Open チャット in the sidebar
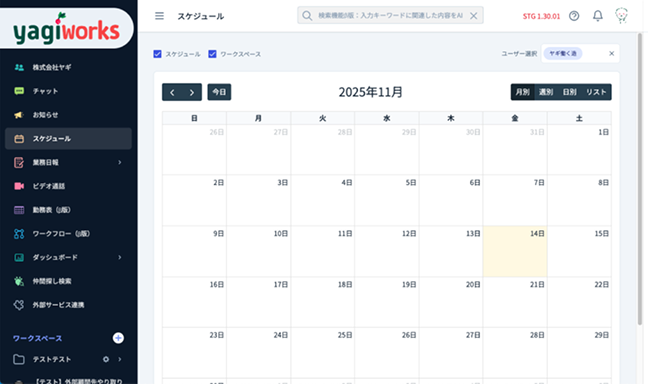 (x=68, y=91)
